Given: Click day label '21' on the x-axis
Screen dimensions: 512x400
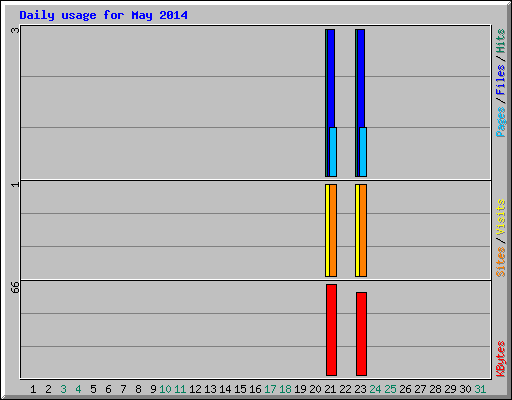Looking at the screenshot, I should tap(330, 389).
